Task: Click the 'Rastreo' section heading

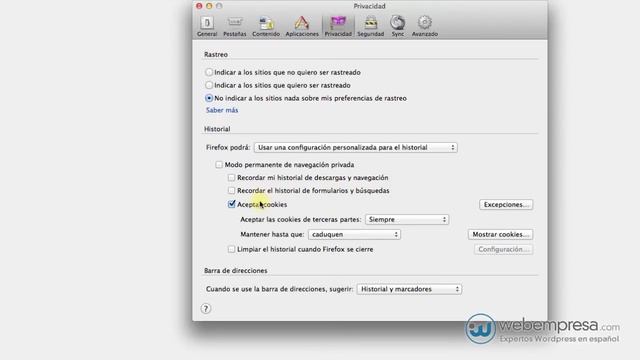Action: [x=216, y=54]
